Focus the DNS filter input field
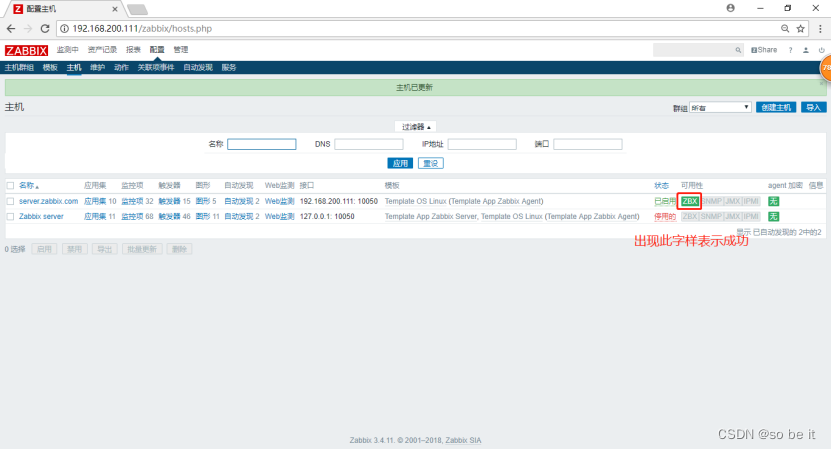This screenshot has width=831, height=449. click(x=369, y=144)
